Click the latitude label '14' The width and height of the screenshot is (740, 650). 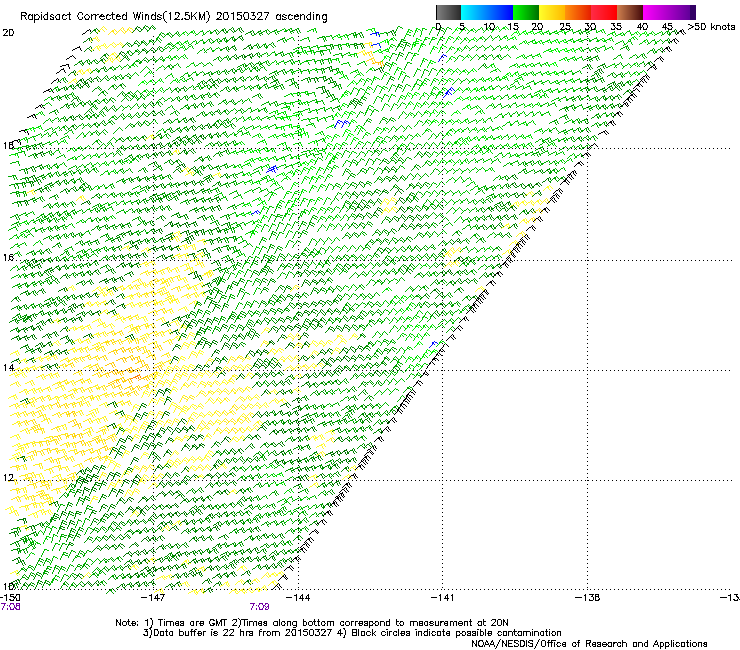(8, 367)
